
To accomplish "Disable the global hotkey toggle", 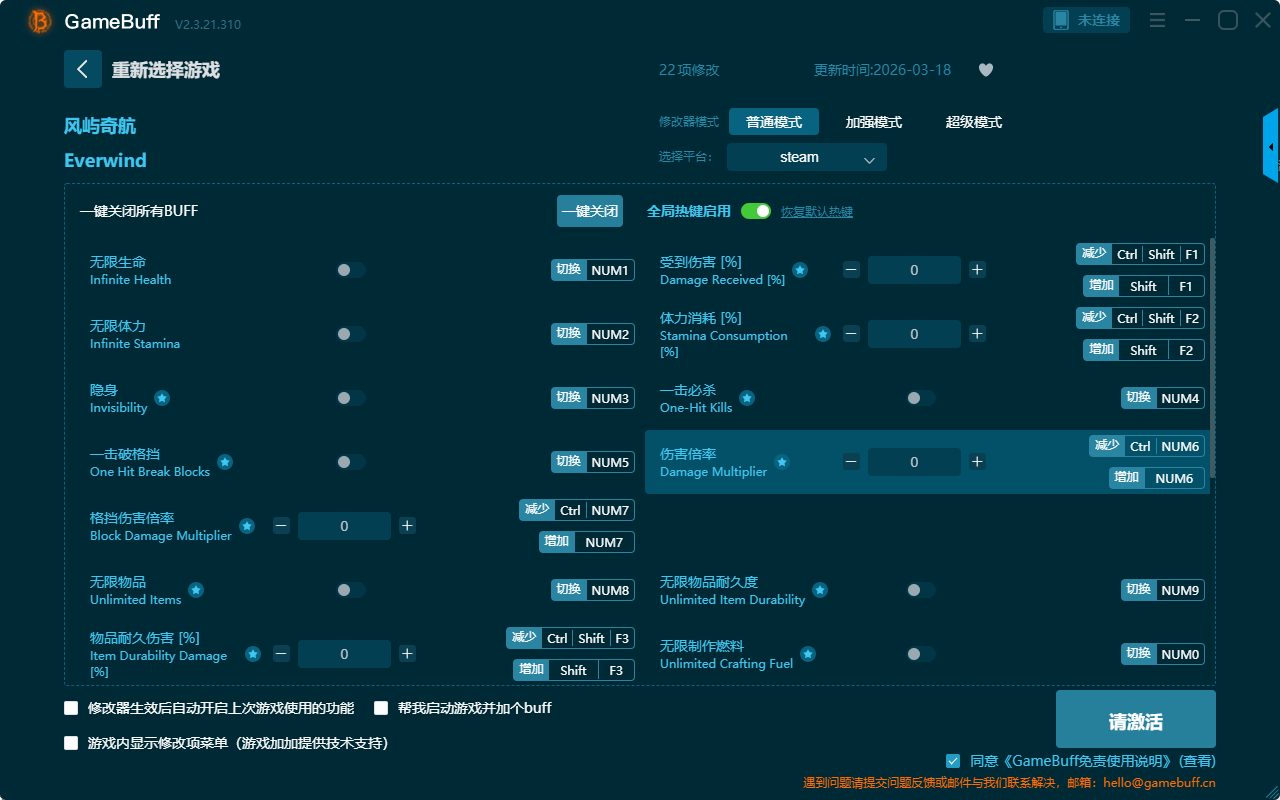I will (756, 211).
